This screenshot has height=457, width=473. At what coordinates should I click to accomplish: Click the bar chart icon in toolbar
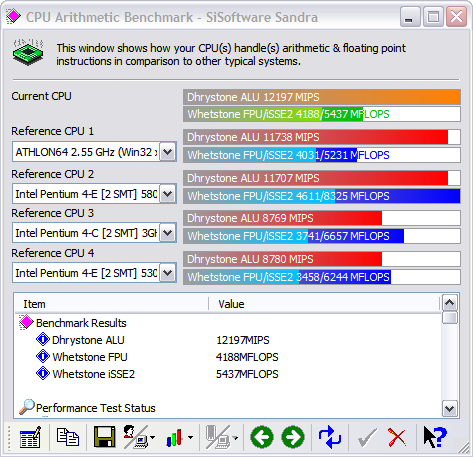(175, 437)
